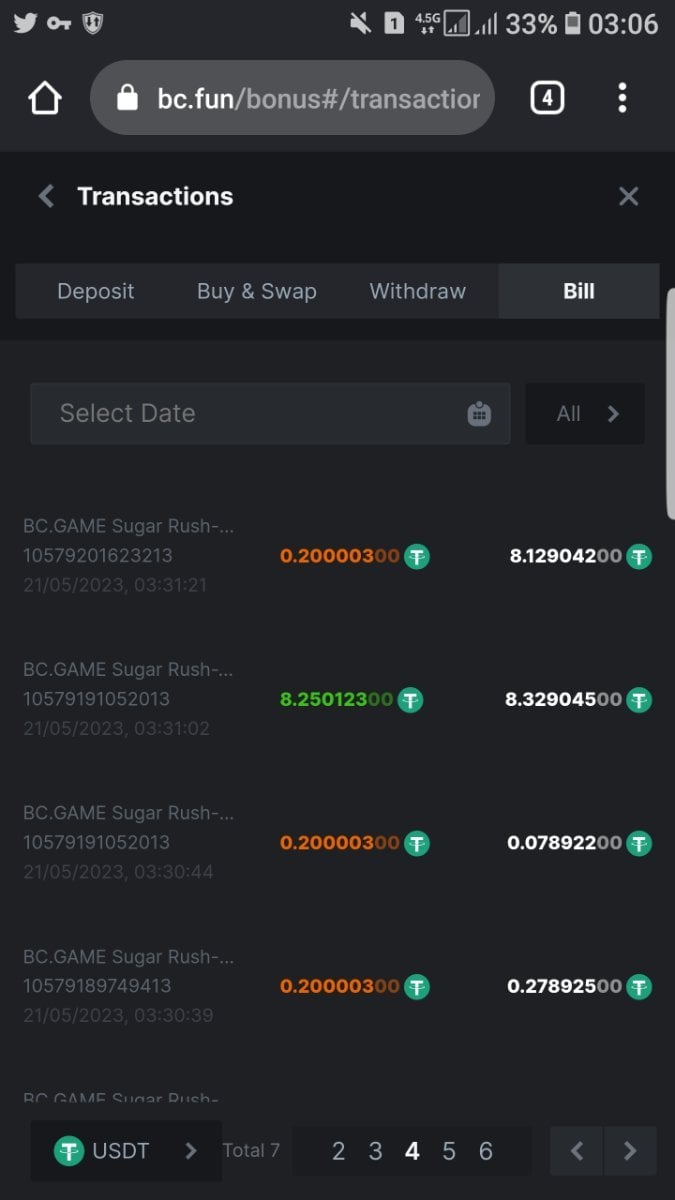Open the browser three-dot menu

(622, 98)
